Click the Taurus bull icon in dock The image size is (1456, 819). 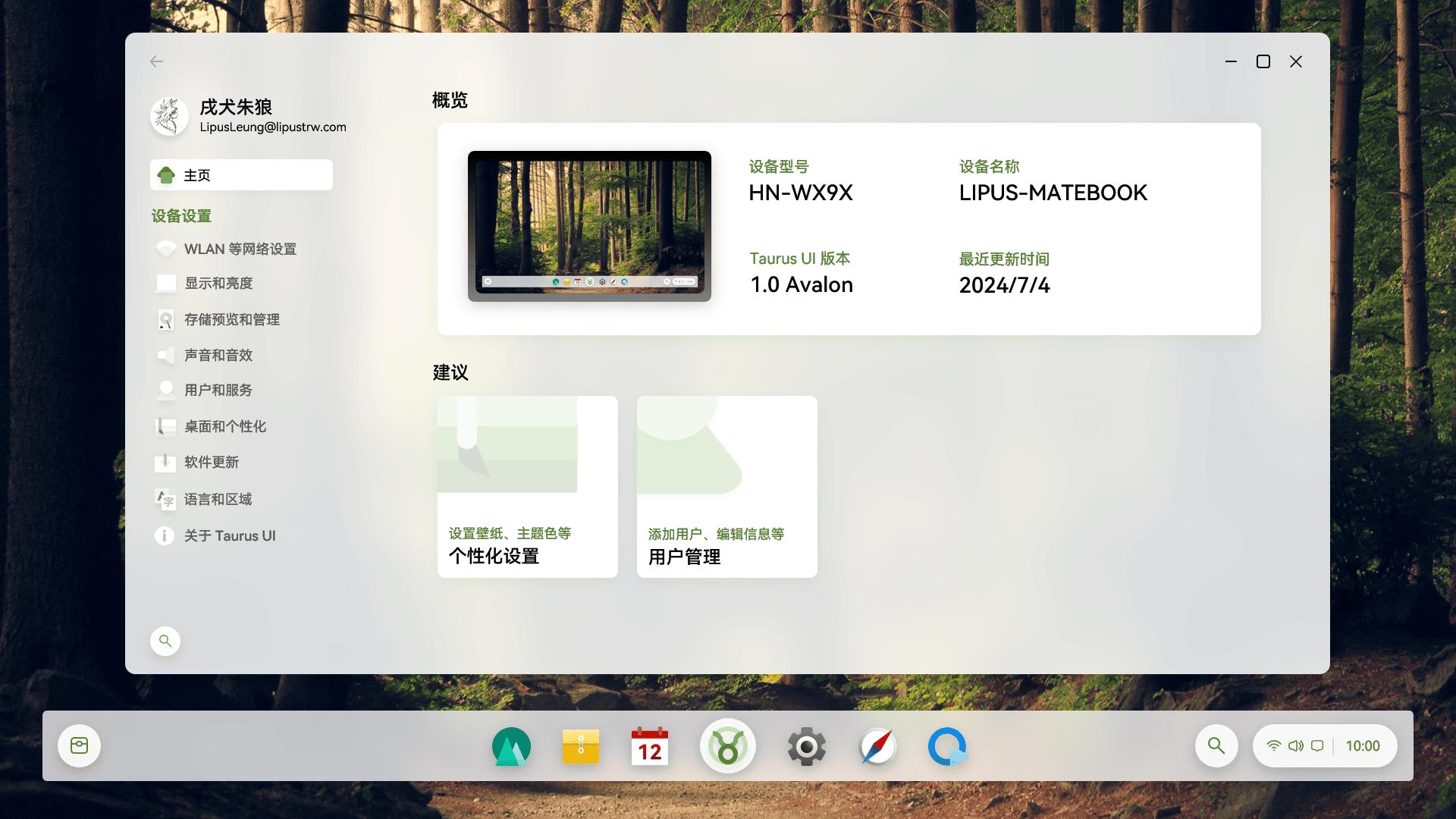(727, 747)
